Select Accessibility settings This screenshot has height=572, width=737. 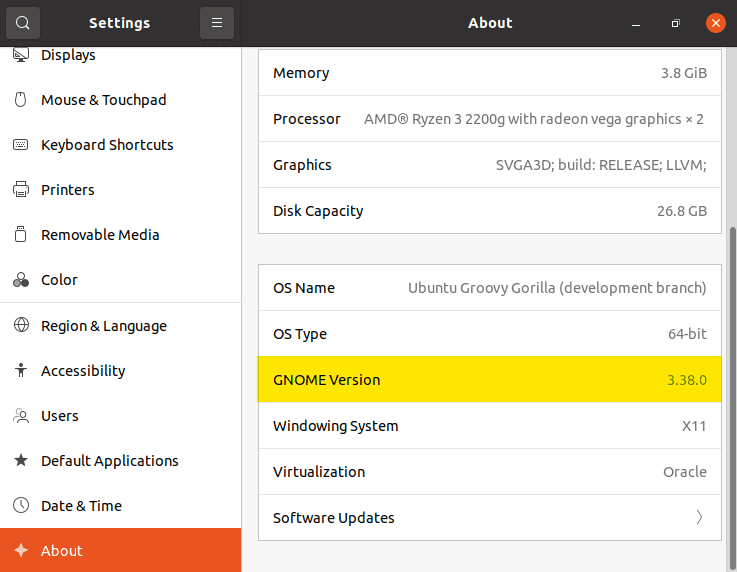(x=120, y=371)
